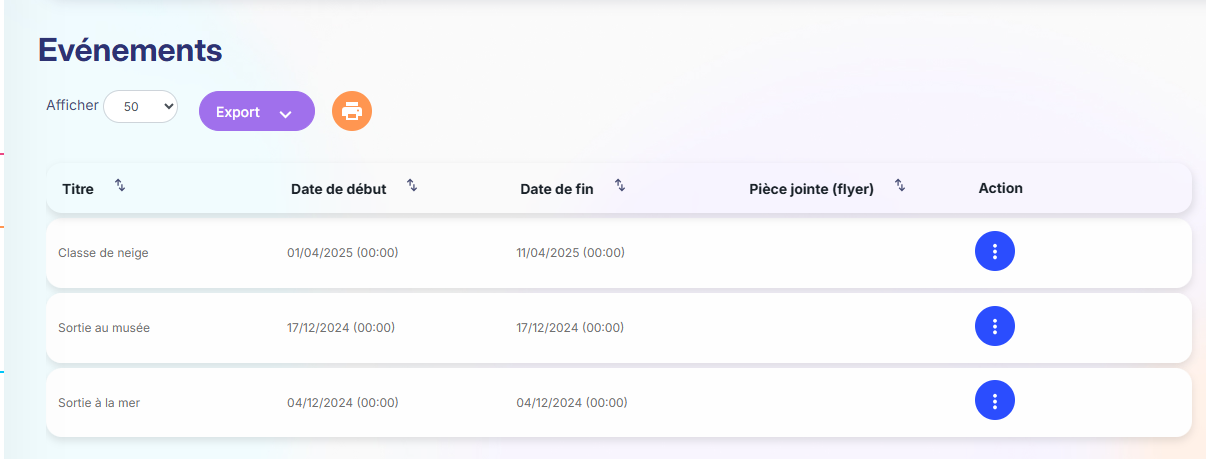Click the Date de fin column header
The image size is (1206, 459).
(x=557, y=188)
